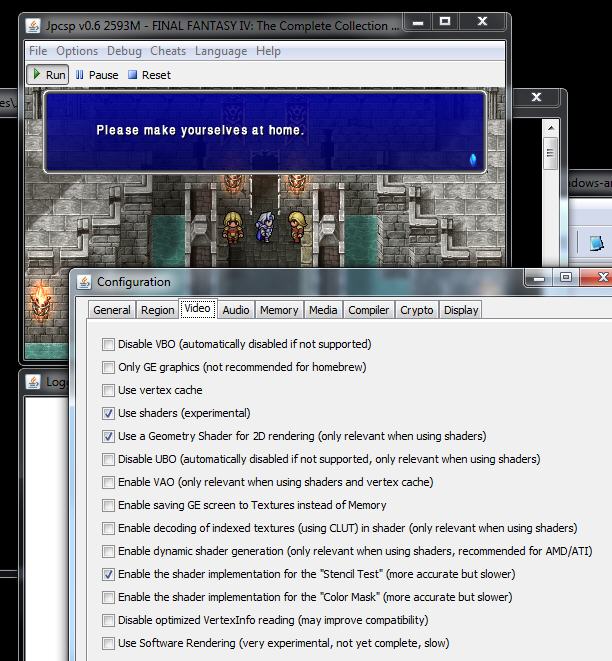Uncheck Use shaders (experimental)

point(108,413)
